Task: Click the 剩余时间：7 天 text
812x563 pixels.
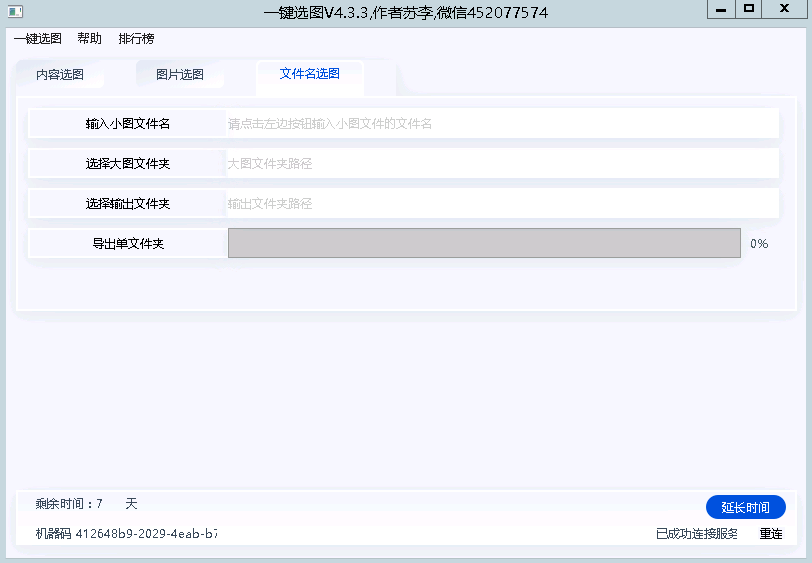Action: [86, 503]
